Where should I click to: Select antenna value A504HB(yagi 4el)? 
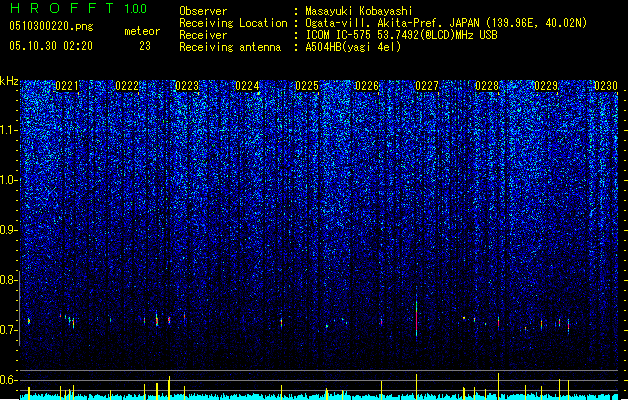(x=353, y=47)
